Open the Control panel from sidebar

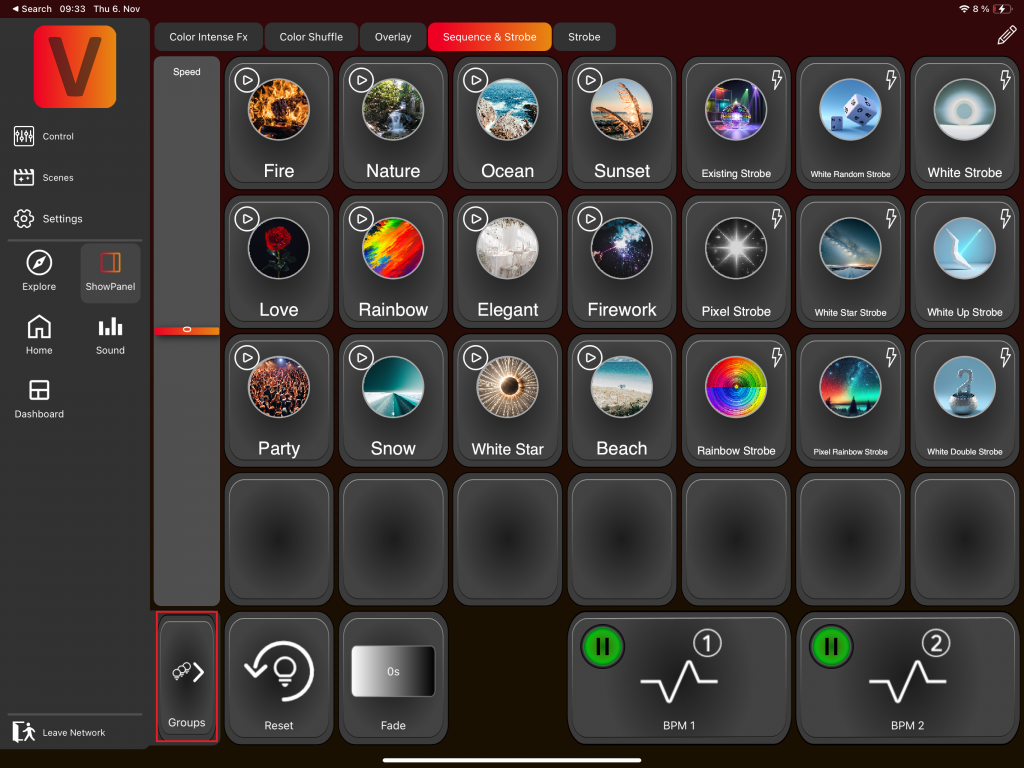[45, 136]
